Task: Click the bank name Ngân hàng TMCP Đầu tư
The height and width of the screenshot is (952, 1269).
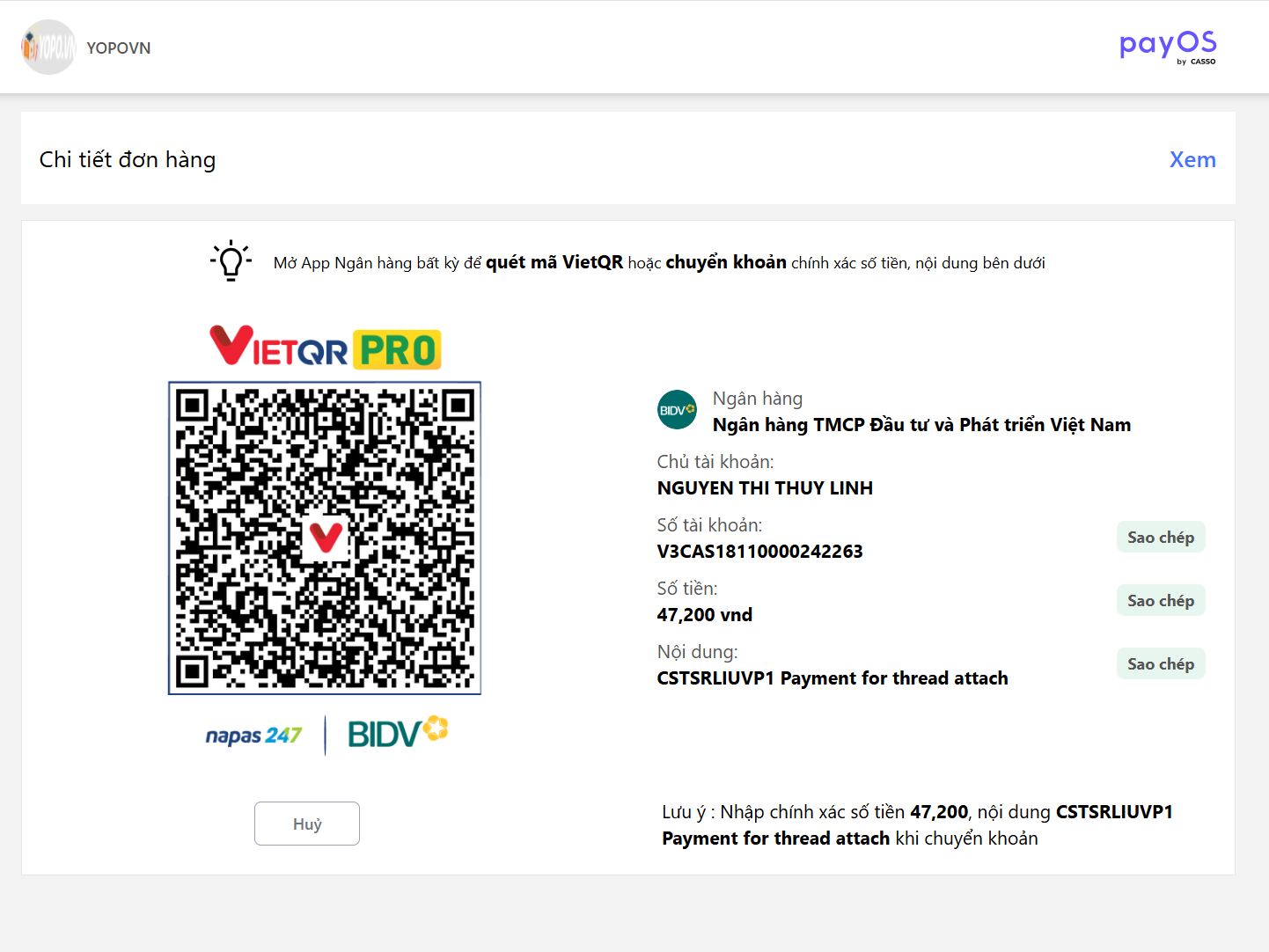Action: pos(921,425)
